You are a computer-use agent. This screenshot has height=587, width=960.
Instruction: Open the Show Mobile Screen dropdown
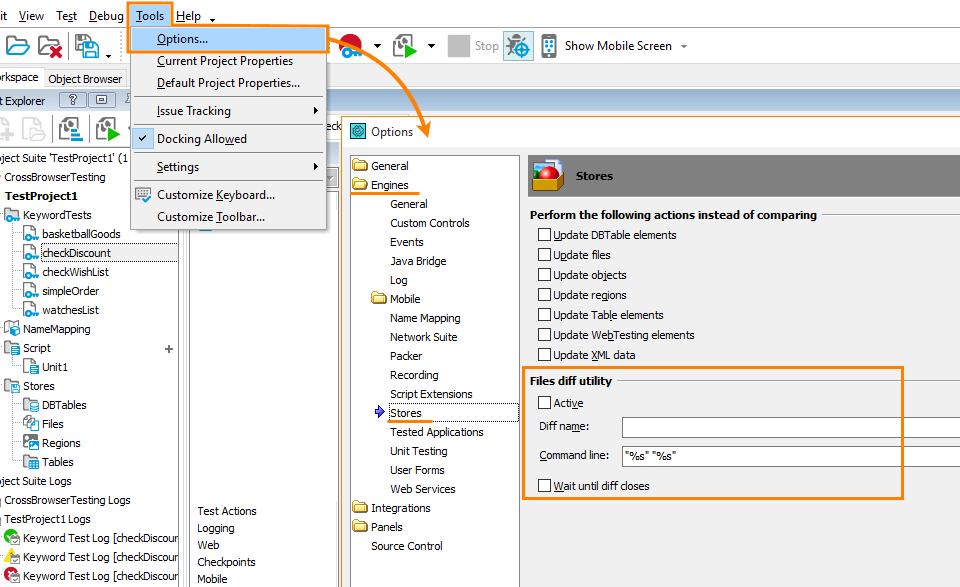[x=685, y=45]
